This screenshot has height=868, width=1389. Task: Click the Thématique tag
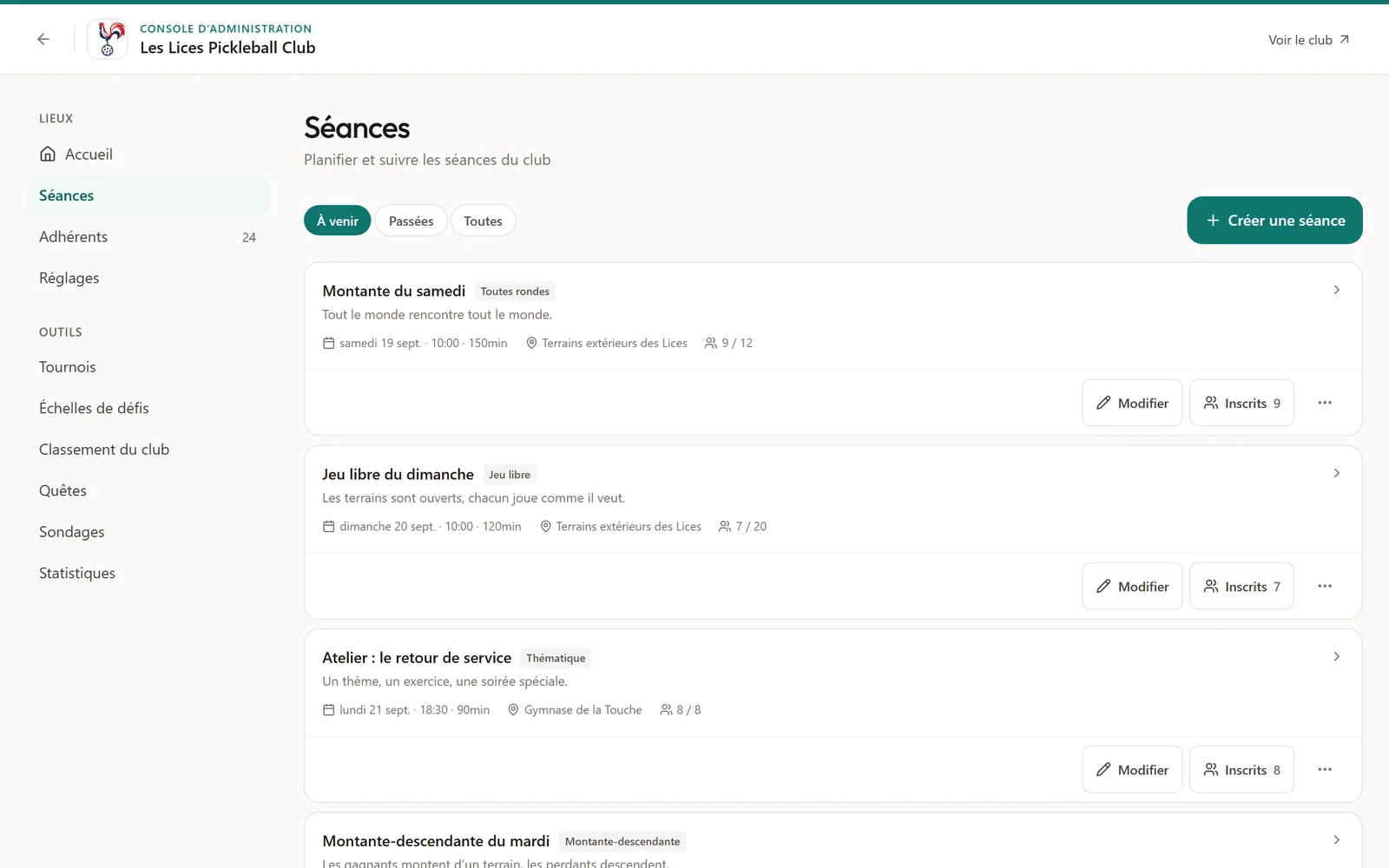click(556, 658)
